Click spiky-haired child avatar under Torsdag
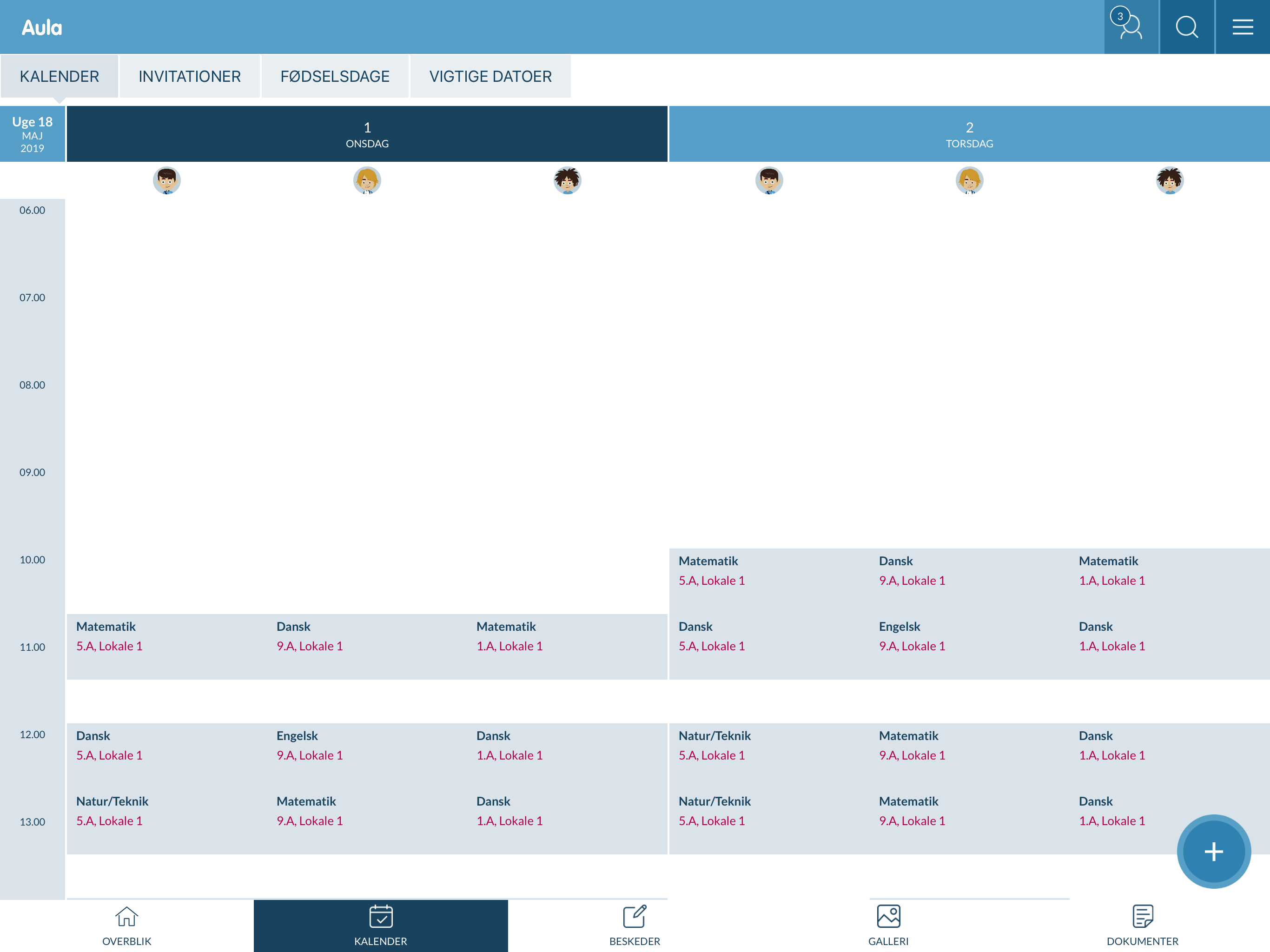 pos(1170,180)
